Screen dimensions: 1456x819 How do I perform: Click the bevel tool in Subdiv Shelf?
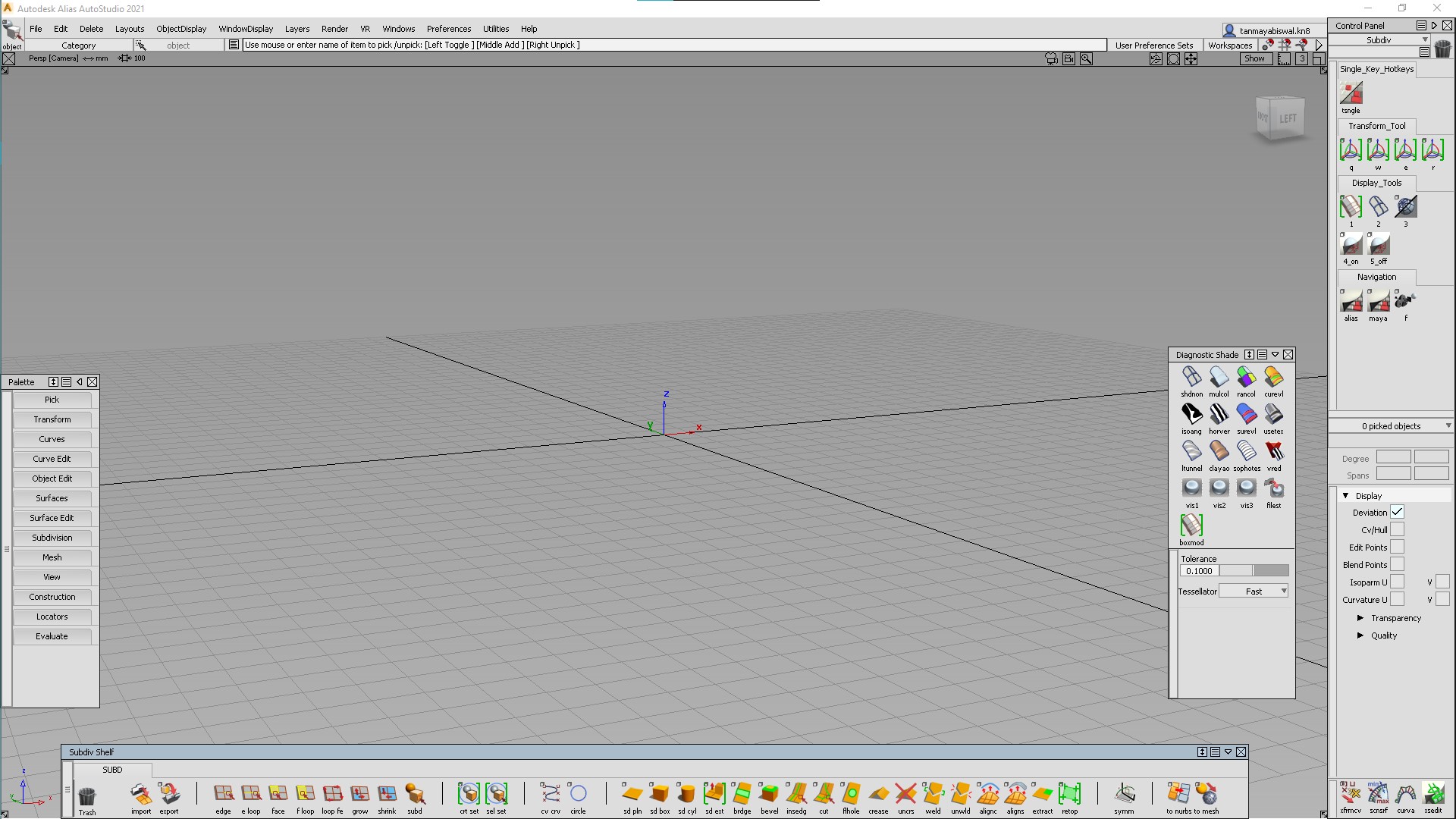pos(769,794)
